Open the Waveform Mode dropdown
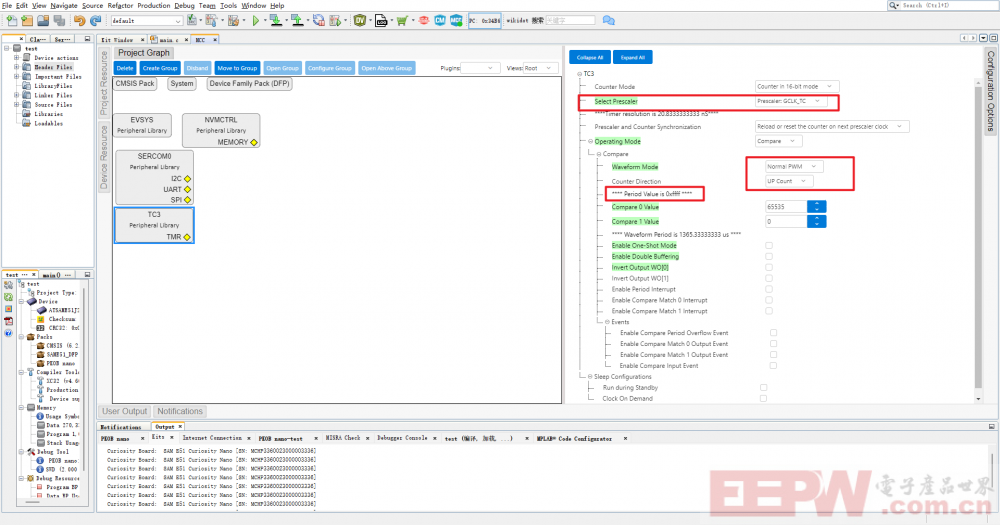The height and width of the screenshot is (525, 1000). coord(794,166)
